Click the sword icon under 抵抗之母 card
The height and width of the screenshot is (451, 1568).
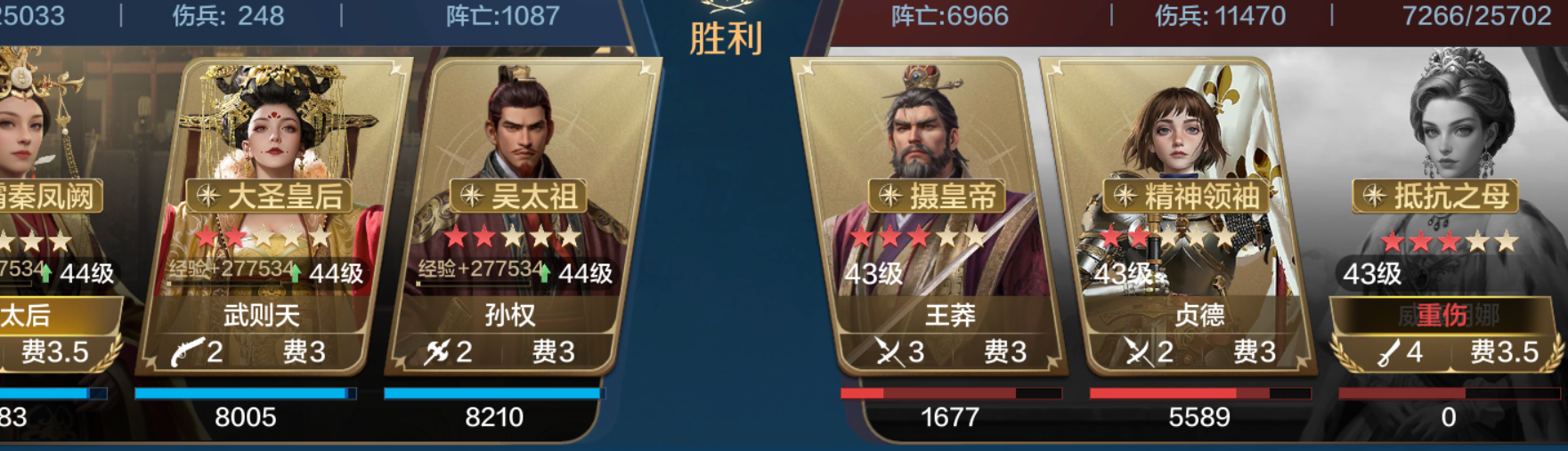tap(1387, 353)
